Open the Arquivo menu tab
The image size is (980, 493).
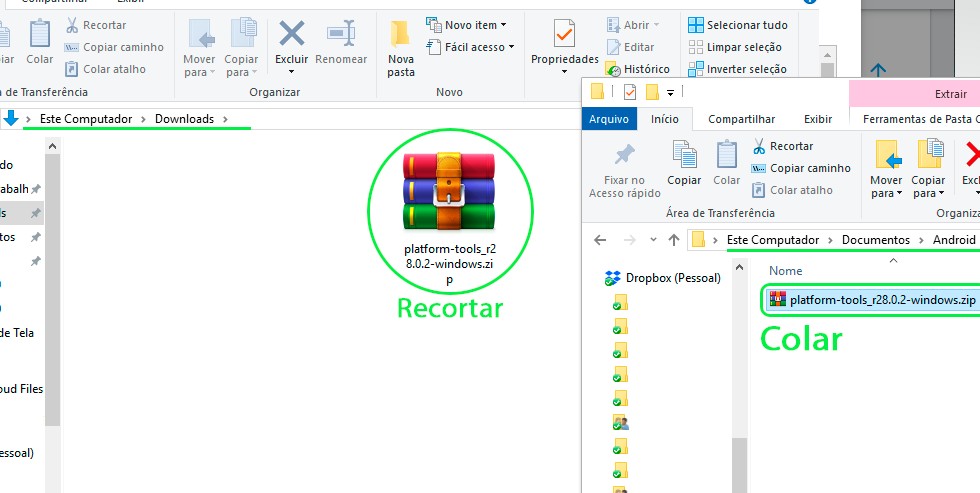click(x=608, y=119)
